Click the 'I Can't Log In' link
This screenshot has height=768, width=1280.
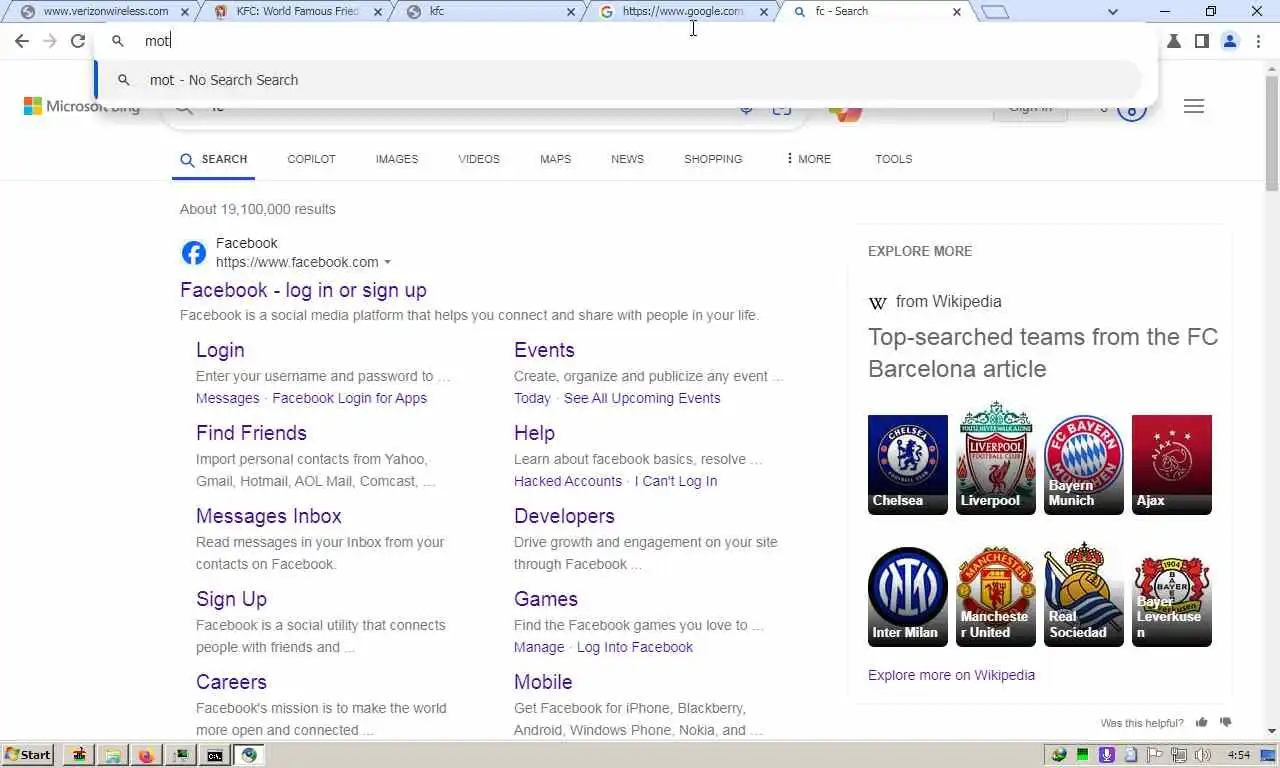point(676,481)
